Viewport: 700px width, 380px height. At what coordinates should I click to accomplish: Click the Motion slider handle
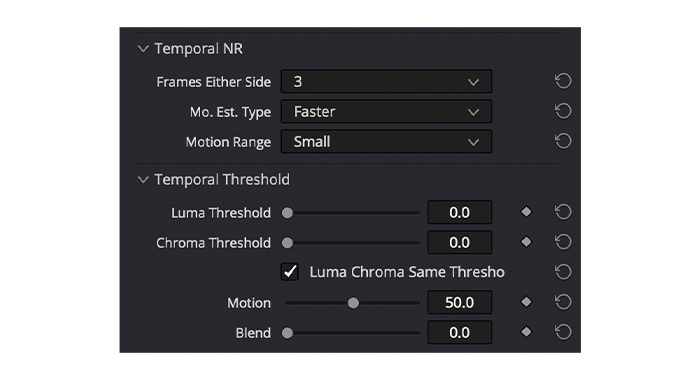pyautogui.click(x=353, y=303)
